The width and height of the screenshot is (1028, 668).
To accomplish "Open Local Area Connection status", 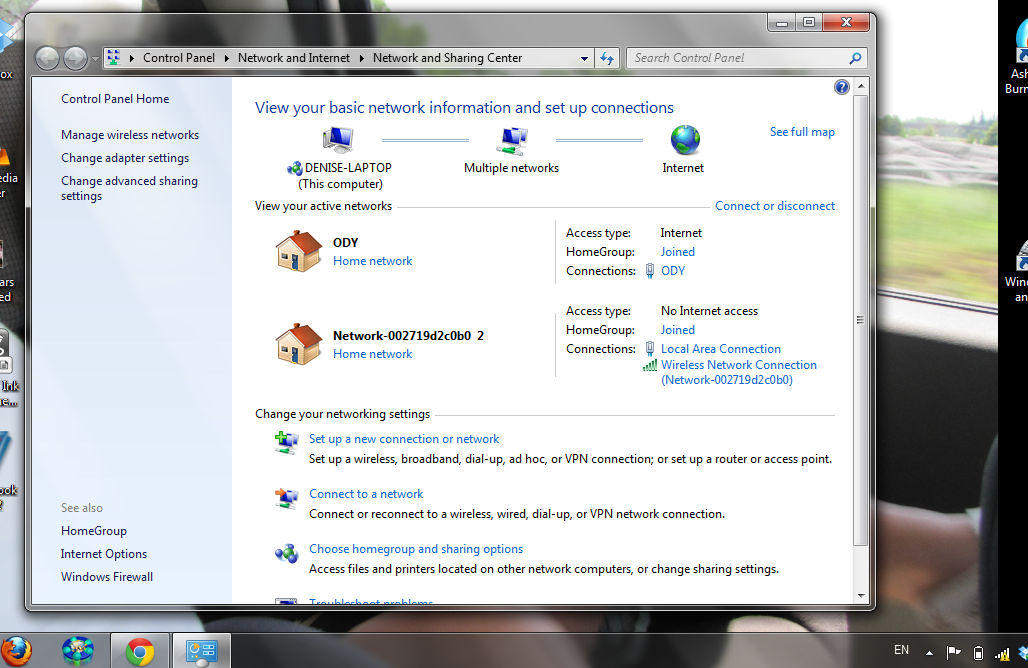I will tap(721, 349).
